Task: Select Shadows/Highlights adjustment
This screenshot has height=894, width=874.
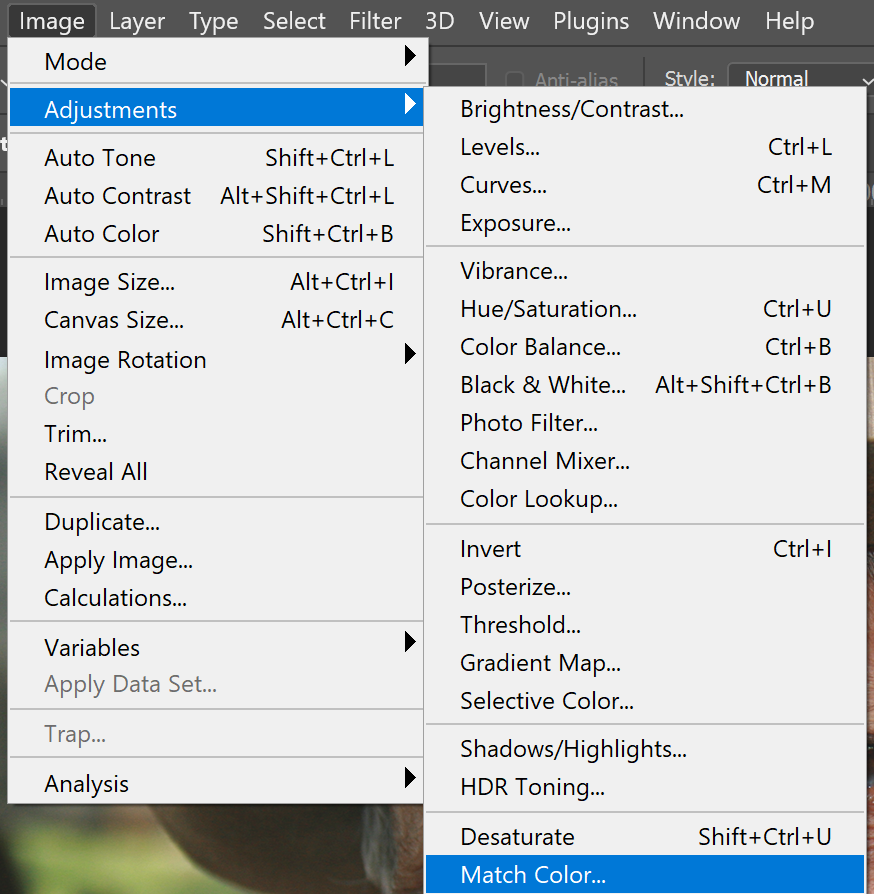Action: (x=645, y=749)
